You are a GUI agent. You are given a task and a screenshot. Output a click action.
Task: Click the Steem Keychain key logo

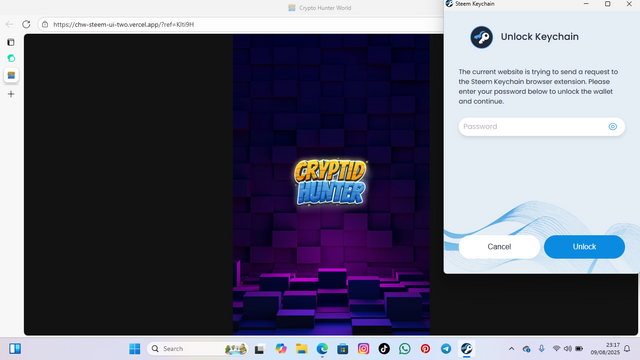pos(481,37)
